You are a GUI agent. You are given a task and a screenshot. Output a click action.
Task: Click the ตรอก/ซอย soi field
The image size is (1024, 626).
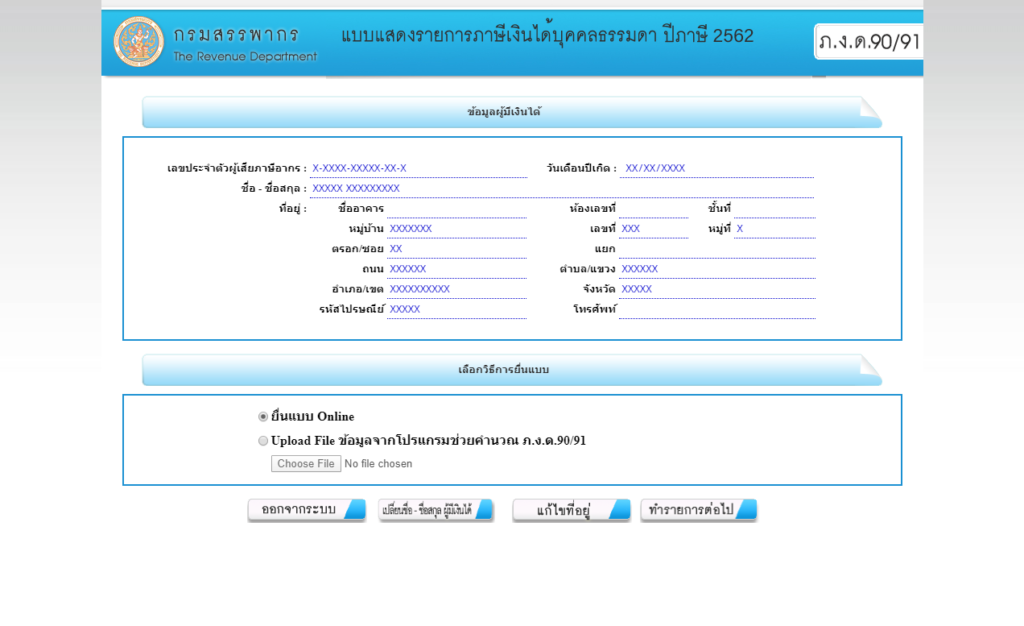[456, 249]
